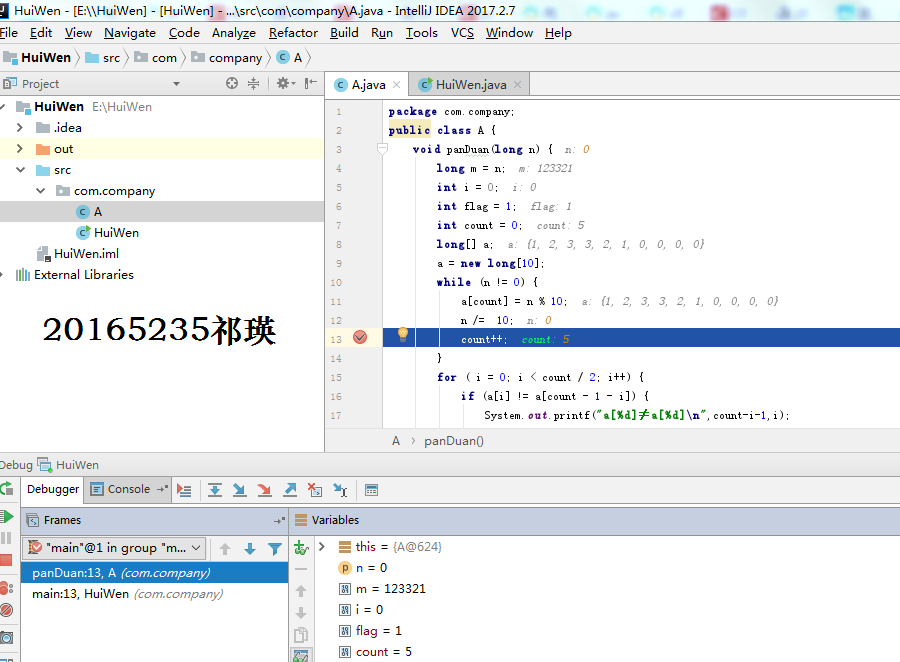
Task: Click the frames filter funnel icon
Action: pyautogui.click(x=275, y=549)
